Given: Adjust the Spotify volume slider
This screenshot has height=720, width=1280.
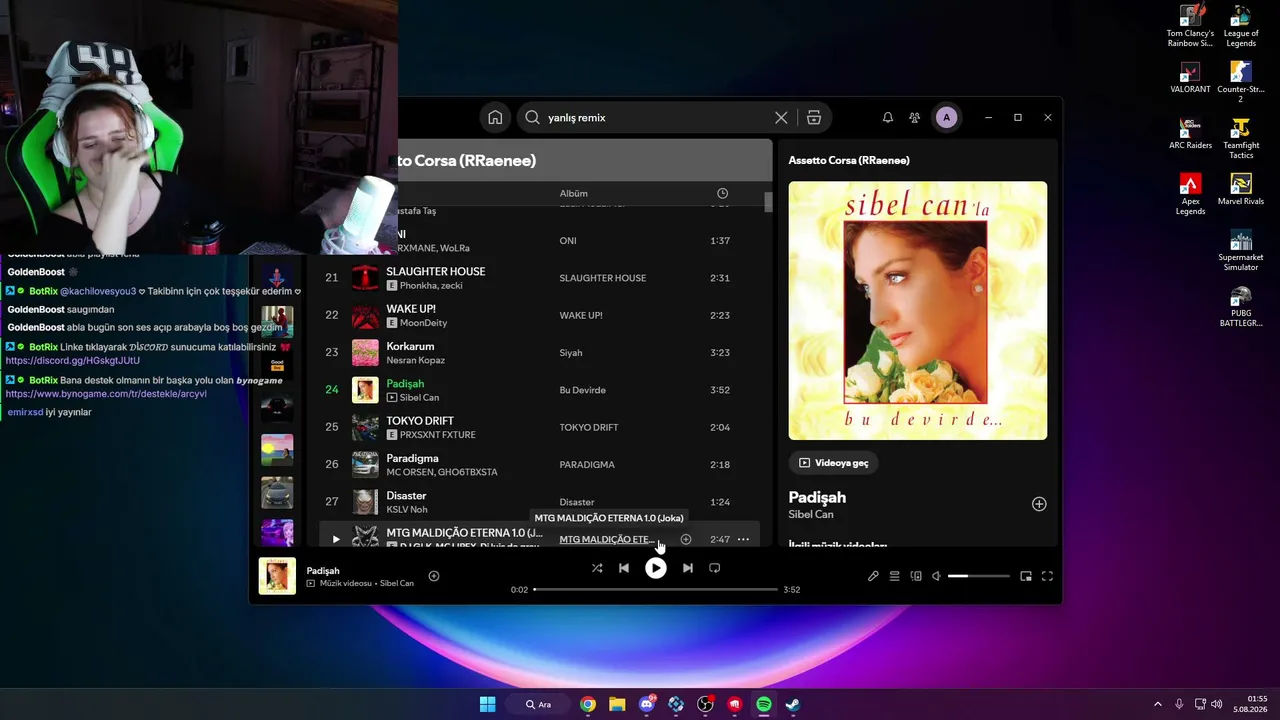Looking at the screenshot, I should pyautogui.click(x=978, y=576).
